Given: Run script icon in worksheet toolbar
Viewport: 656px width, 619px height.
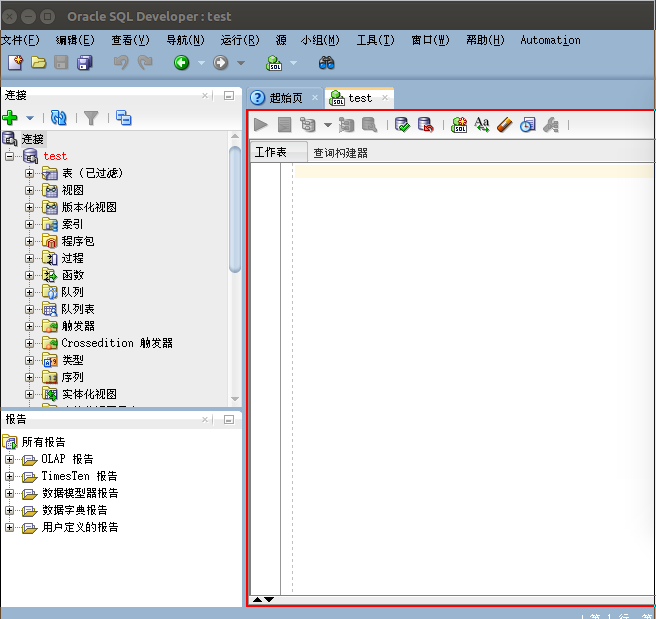Looking at the screenshot, I should (284, 124).
